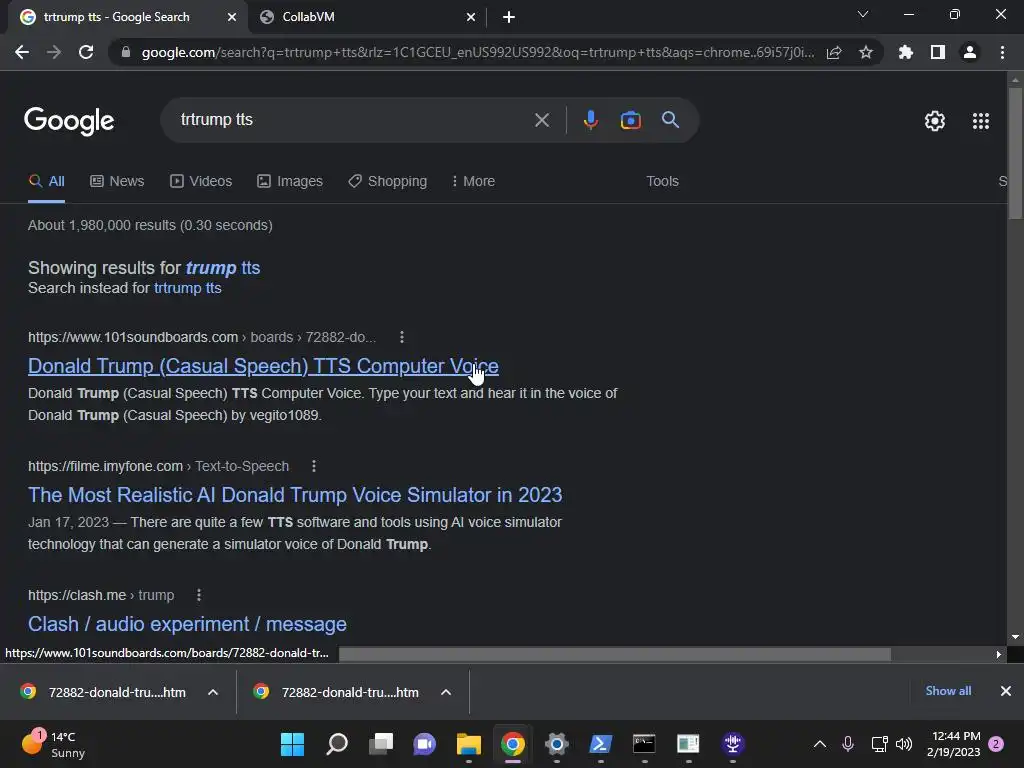This screenshot has width=1024, height=768.
Task: Click the vertical scrollbar down arrow
Action: pyautogui.click(x=1015, y=637)
